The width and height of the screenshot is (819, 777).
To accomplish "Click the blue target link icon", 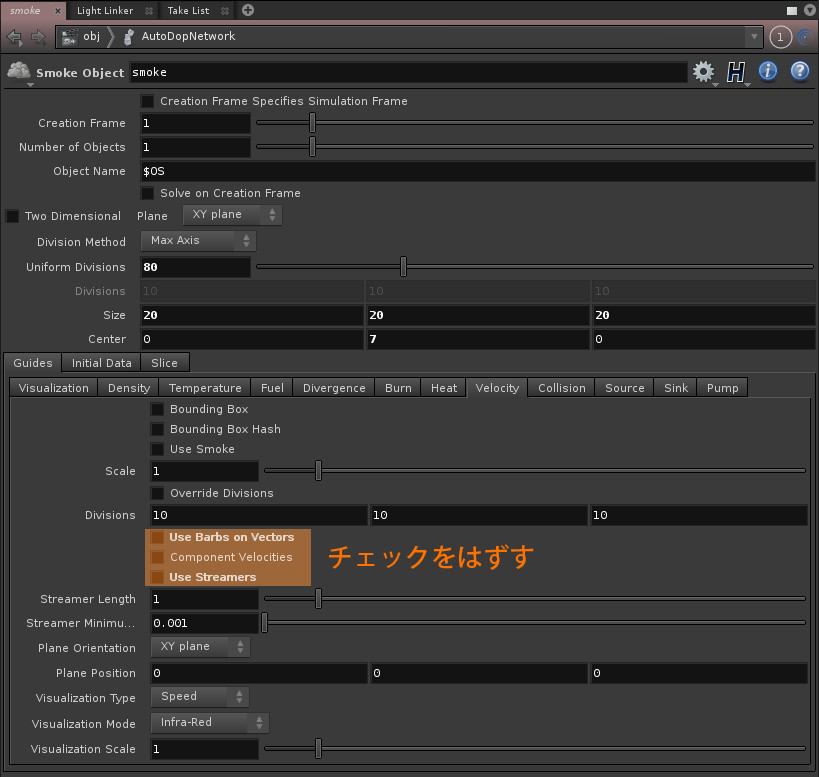I will tap(806, 37).
